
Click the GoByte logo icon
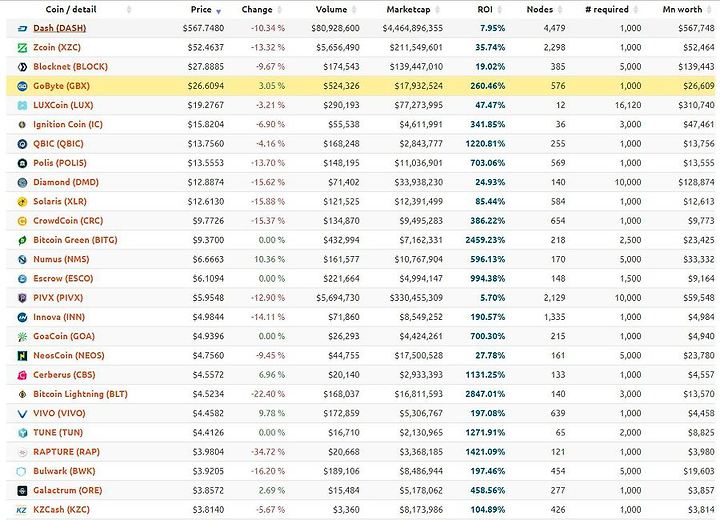[22, 86]
